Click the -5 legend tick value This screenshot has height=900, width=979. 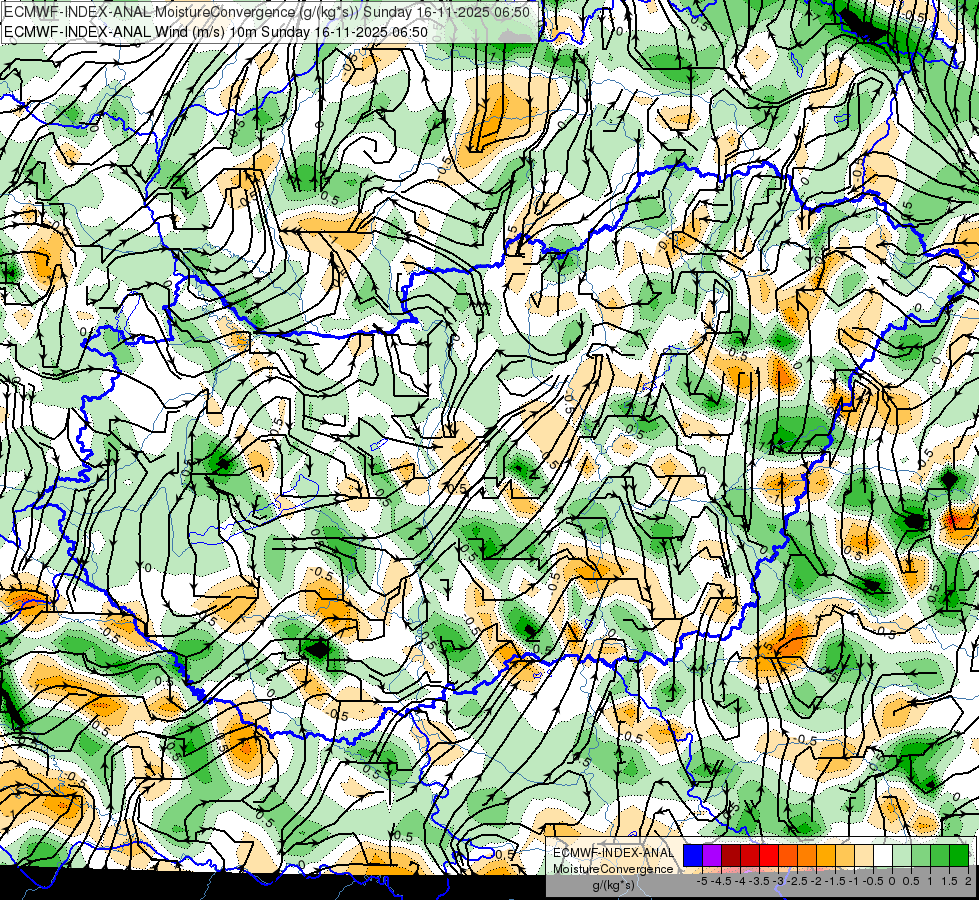click(x=702, y=881)
